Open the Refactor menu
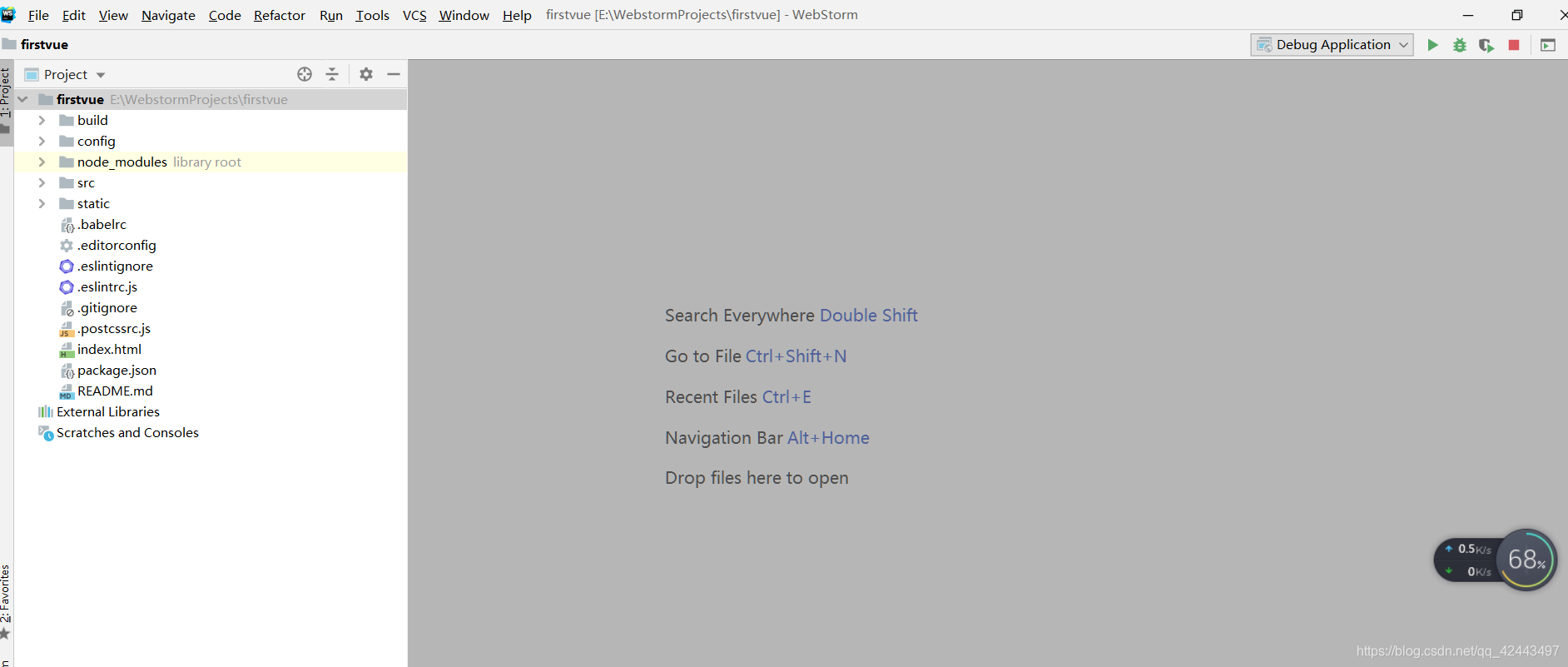The width and height of the screenshot is (1568, 667). (280, 15)
